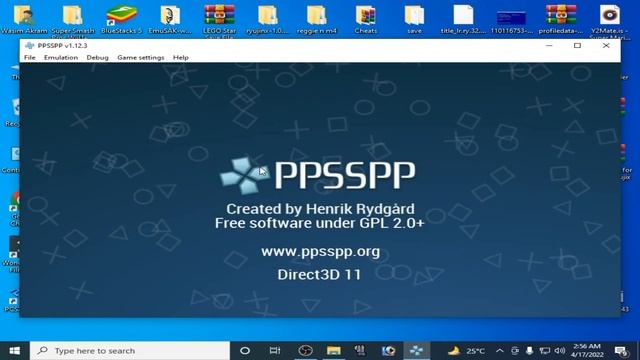Viewport: 640px width, 360px height.
Task: Open Task View on the taskbar
Action: click(275, 351)
